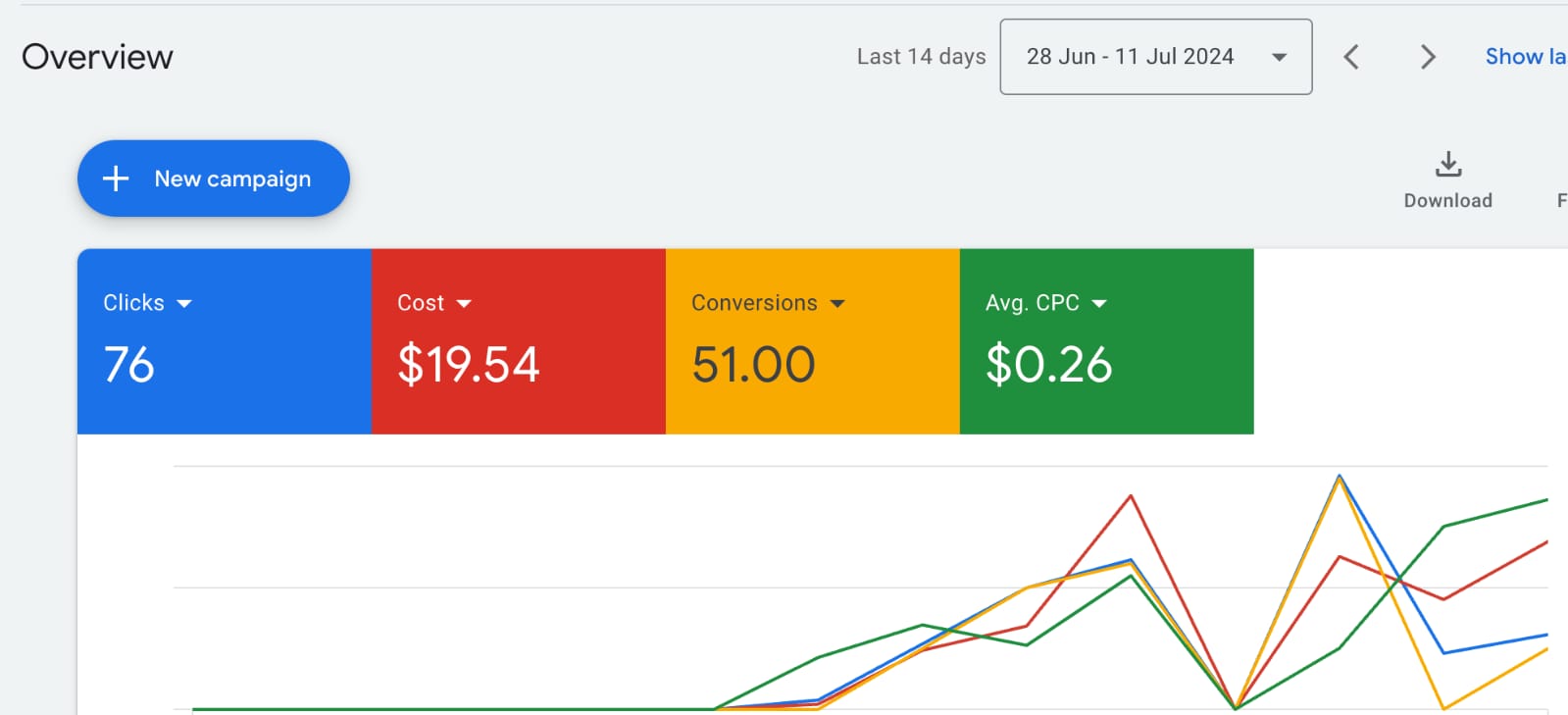The height and width of the screenshot is (715, 1568).
Task: Click the orange tile's 51.00 conversions value
Action: pos(753,365)
